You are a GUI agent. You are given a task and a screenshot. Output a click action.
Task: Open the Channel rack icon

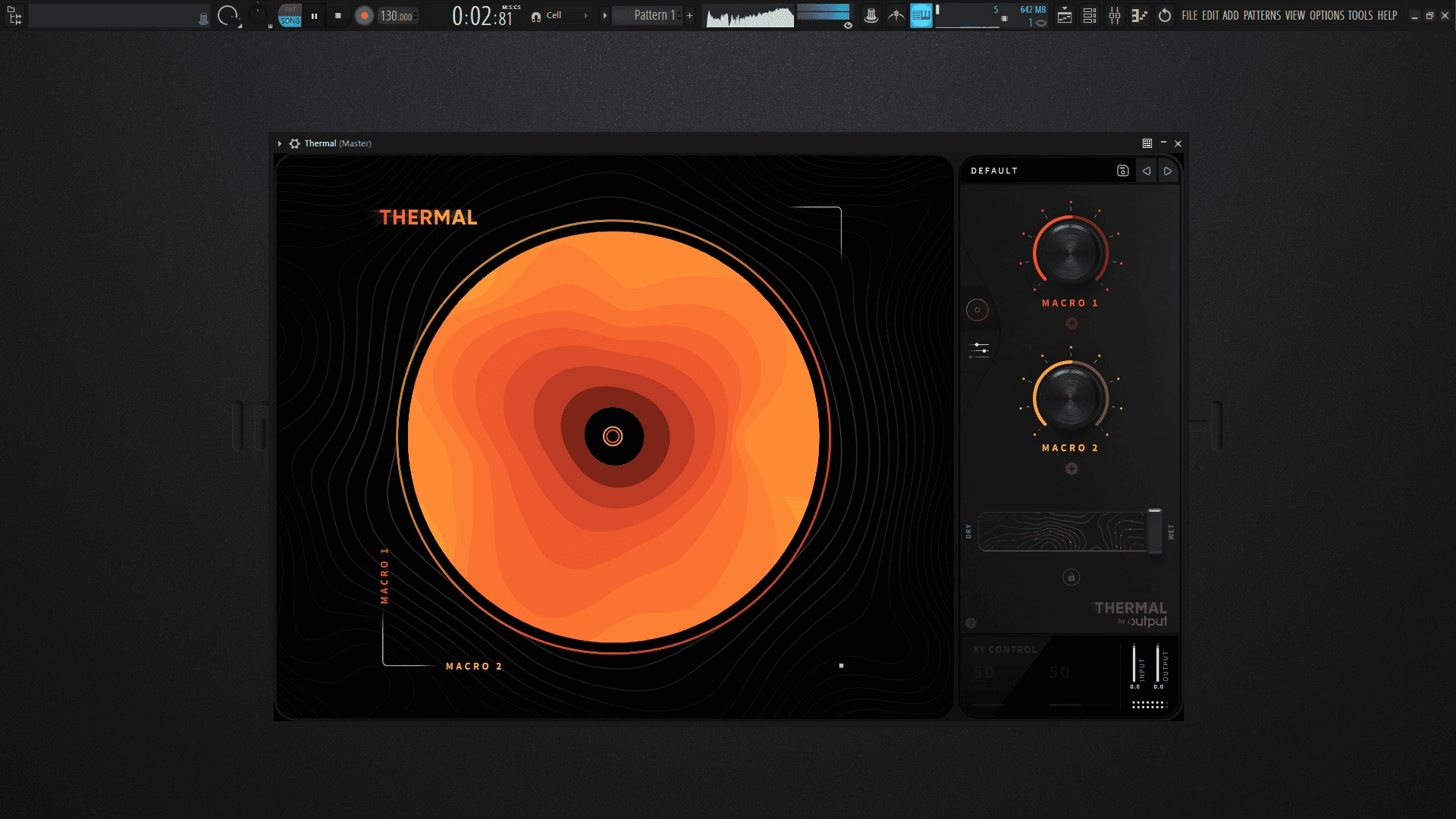tap(1090, 15)
